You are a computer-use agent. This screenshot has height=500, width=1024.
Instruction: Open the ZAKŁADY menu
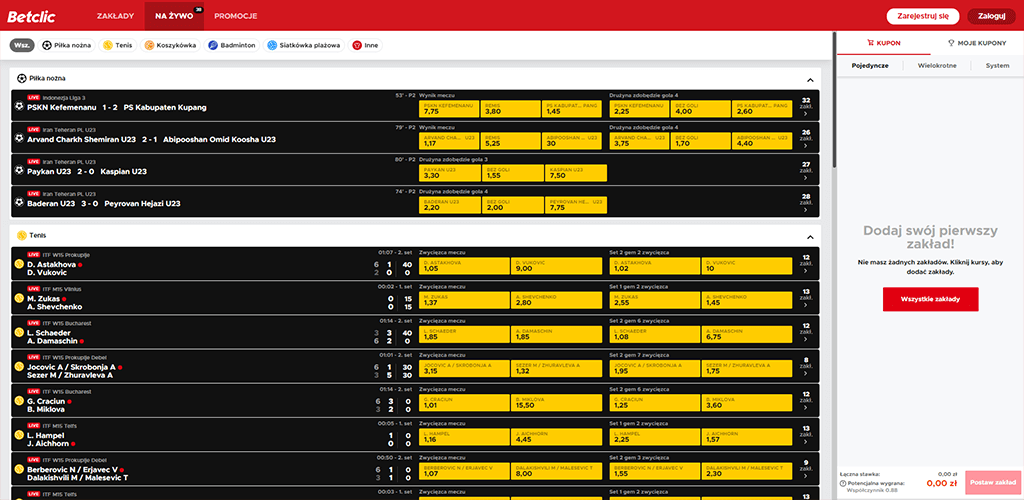click(x=116, y=16)
